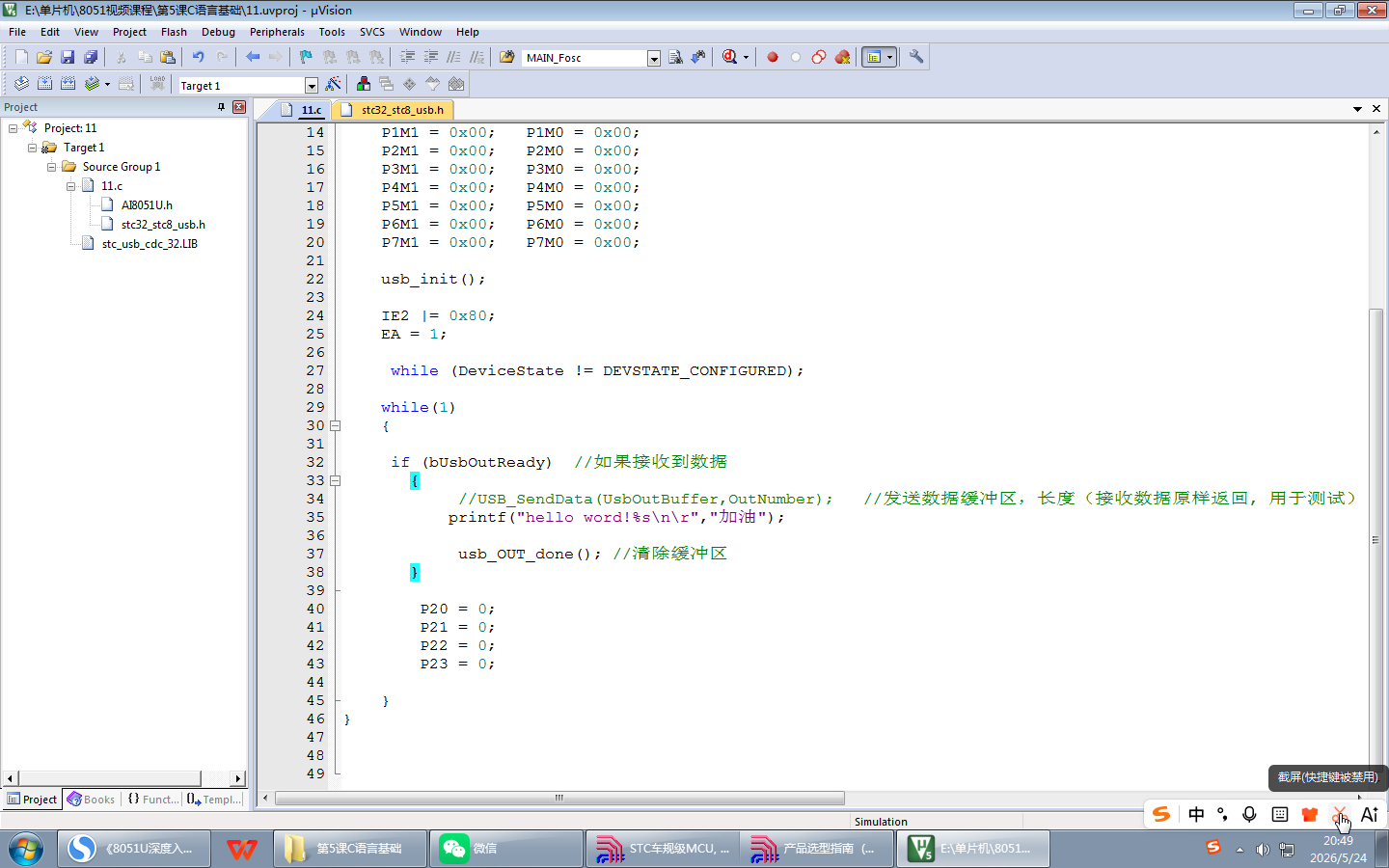
Task: Open WeChat from the taskbar
Action: (506, 849)
